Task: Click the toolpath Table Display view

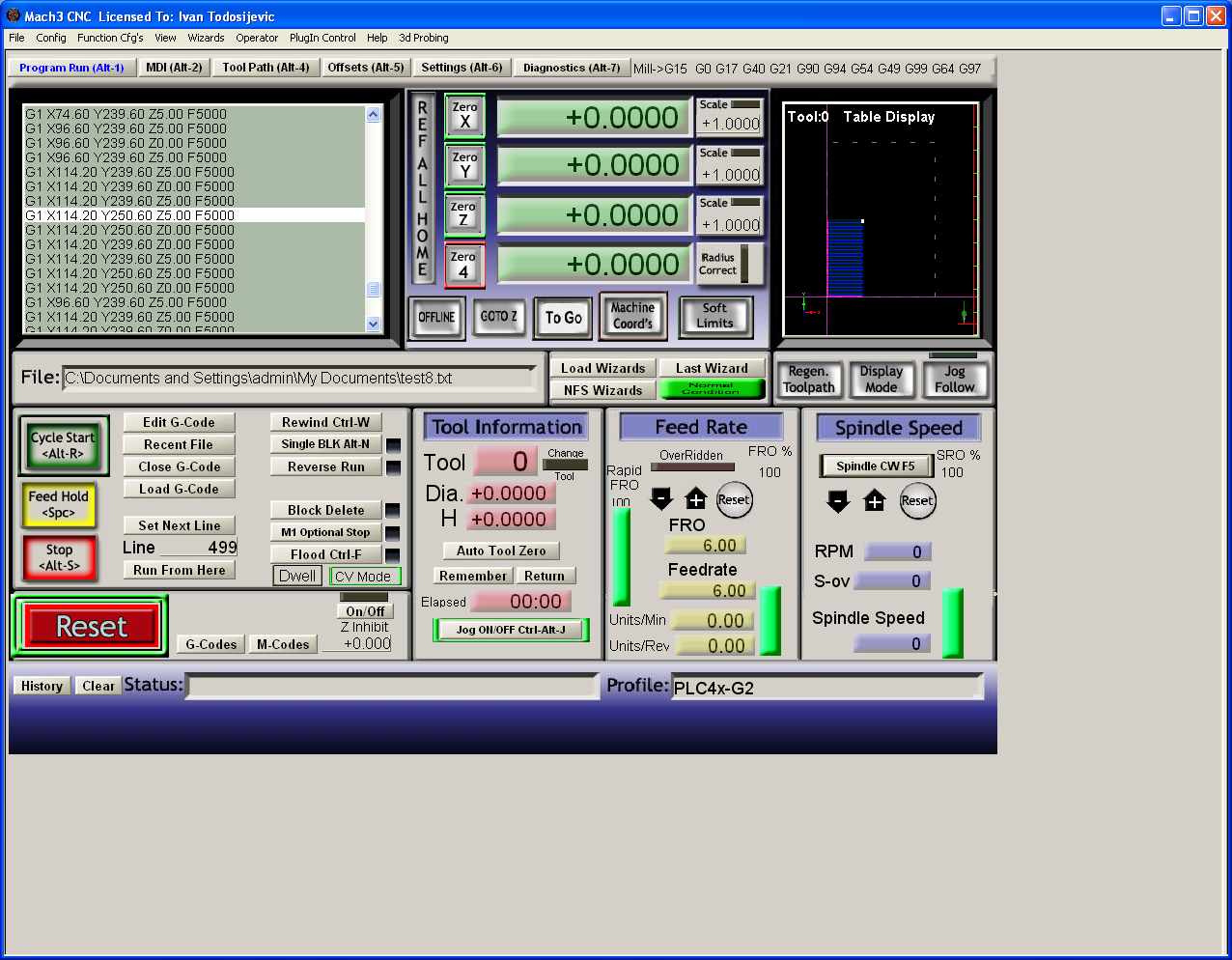Action: coord(881,219)
